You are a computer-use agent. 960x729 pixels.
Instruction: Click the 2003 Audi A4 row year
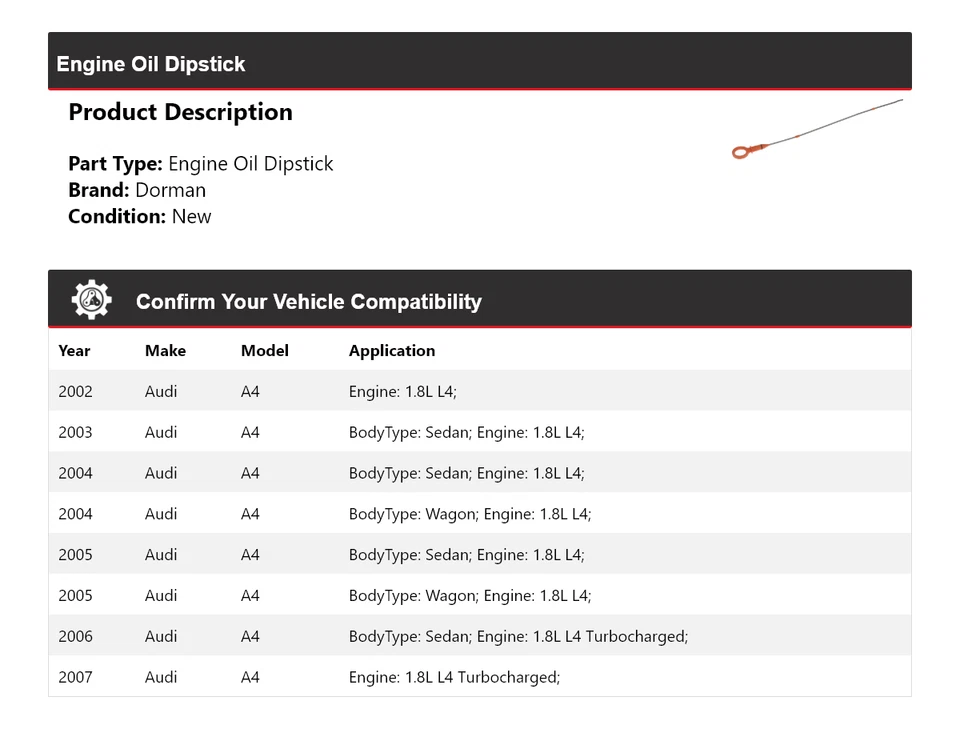click(75, 433)
